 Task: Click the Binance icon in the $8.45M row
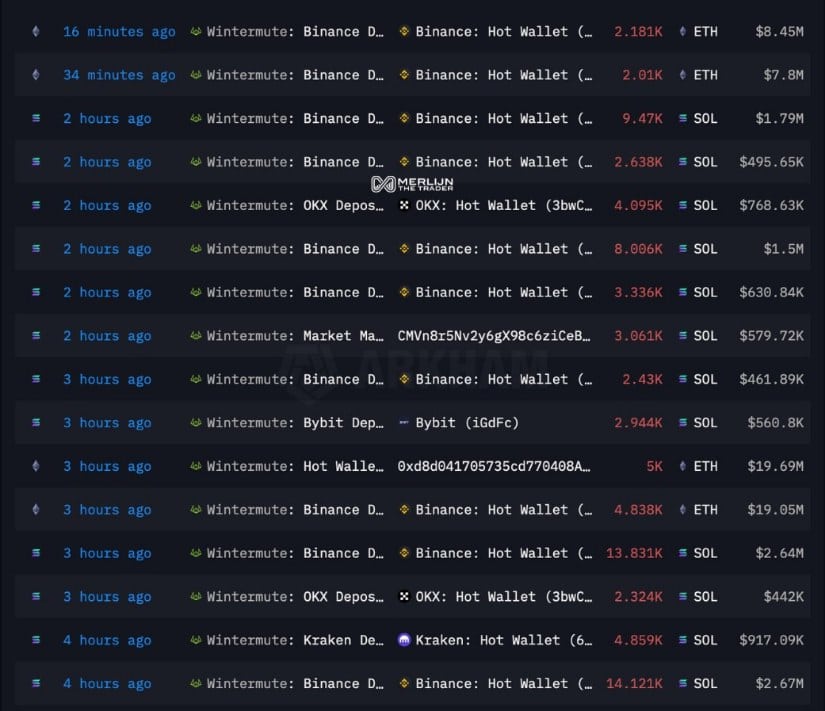[404, 32]
